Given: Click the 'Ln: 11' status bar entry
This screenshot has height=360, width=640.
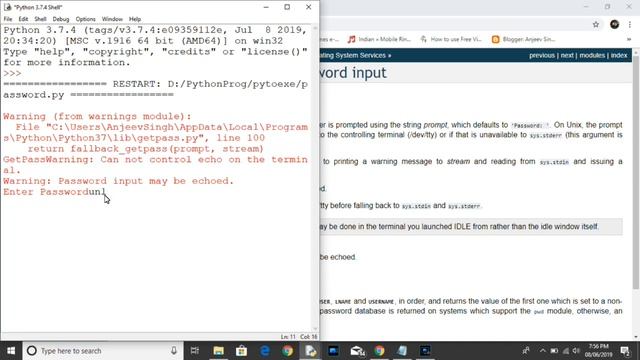Looking at the screenshot, I should click(x=288, y=337).
